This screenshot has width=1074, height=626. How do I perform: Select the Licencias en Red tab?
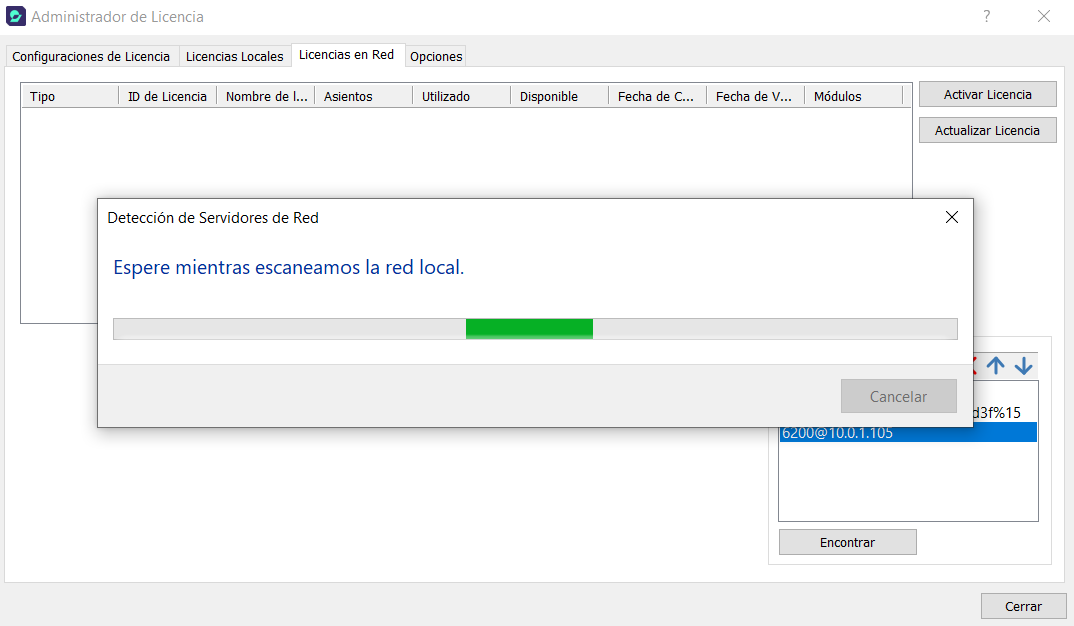pos(346,55)
